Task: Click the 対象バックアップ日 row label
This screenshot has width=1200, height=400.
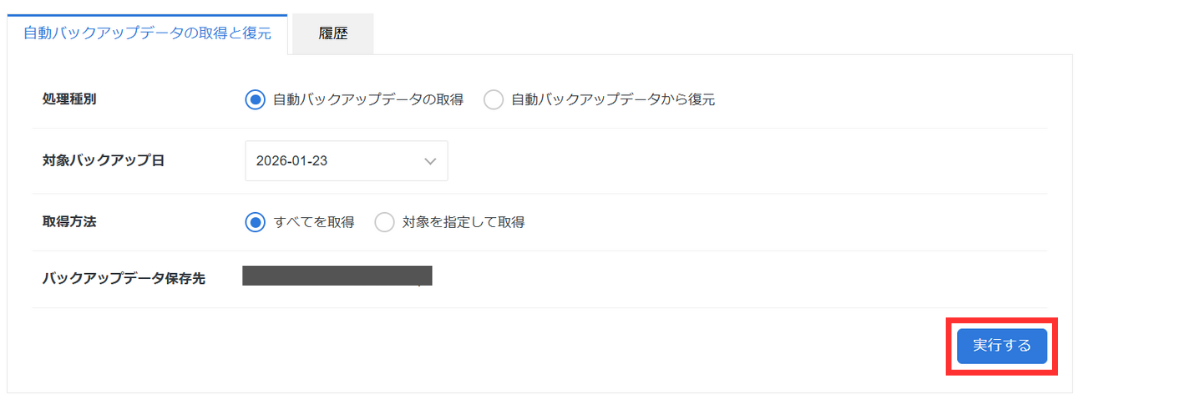Action: [103, 161]
